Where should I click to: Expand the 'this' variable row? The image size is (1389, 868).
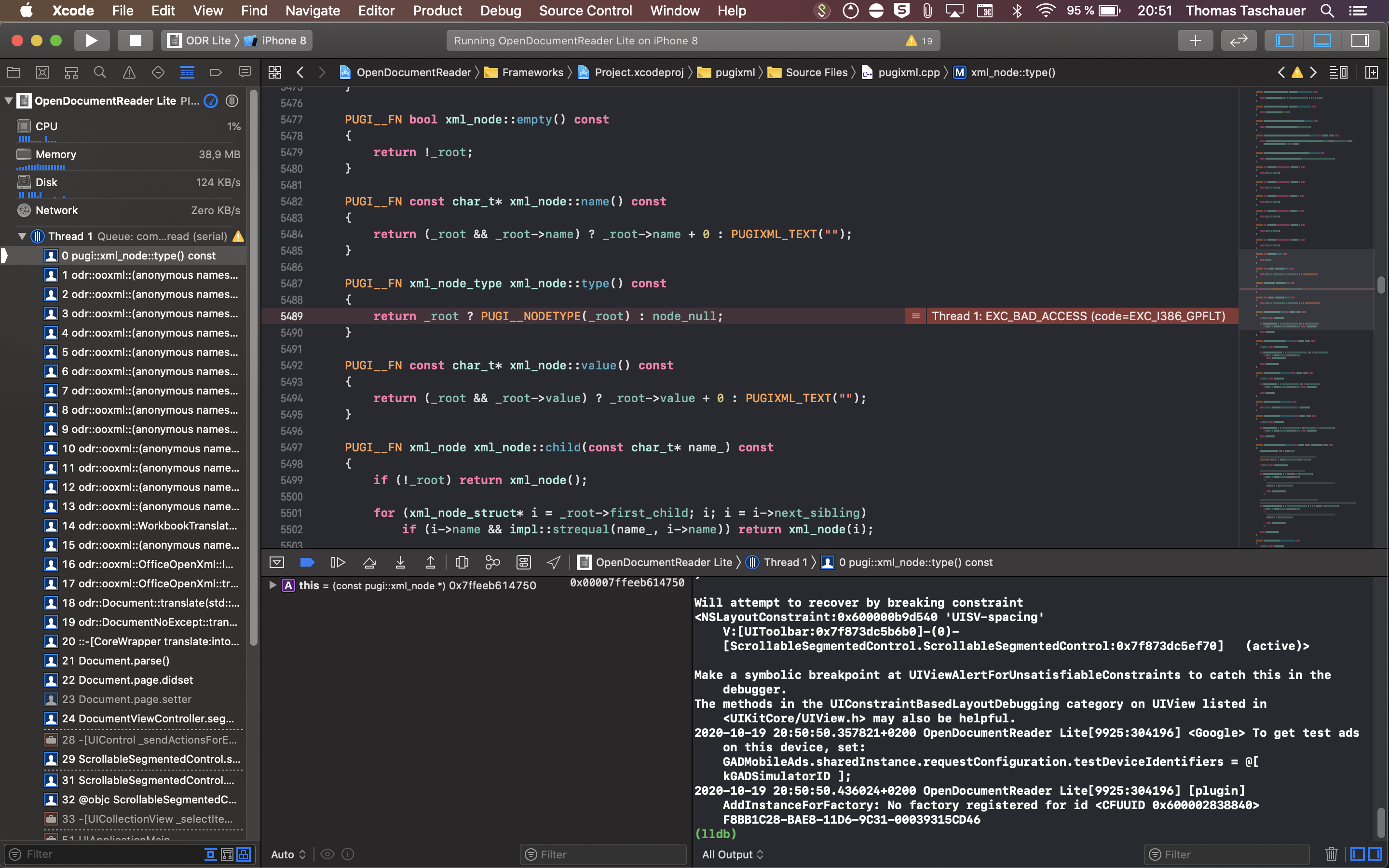(x=272, y=585)
